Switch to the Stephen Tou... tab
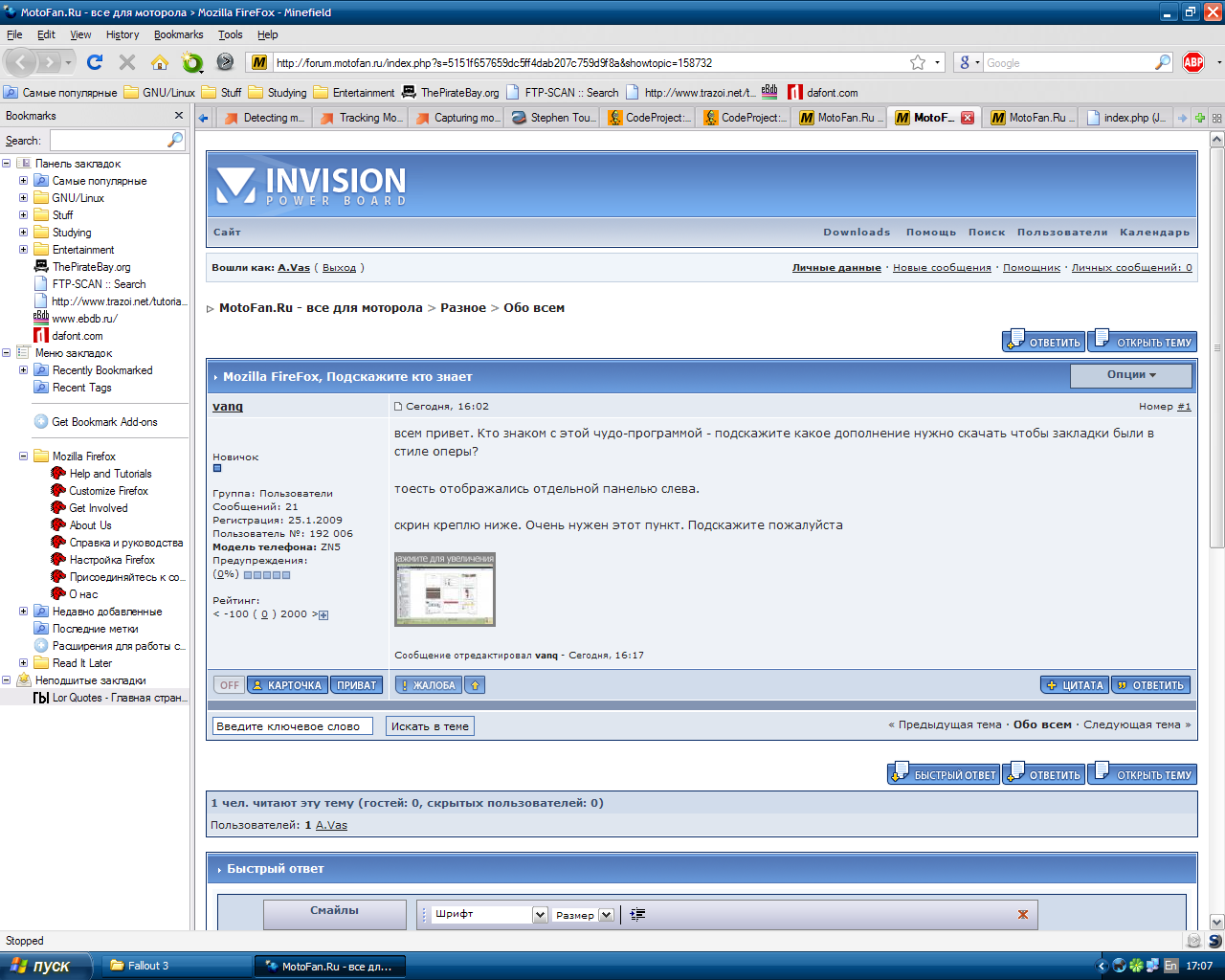 552,118
